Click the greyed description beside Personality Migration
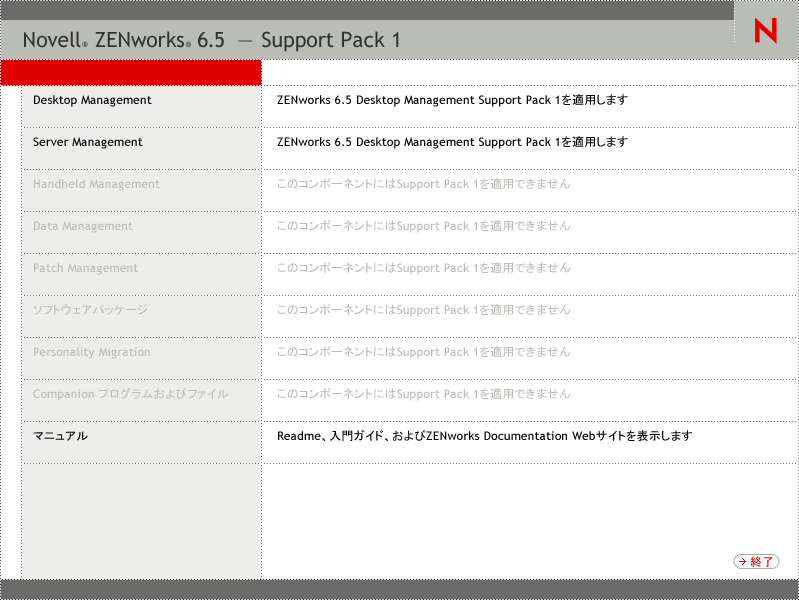This screenshot has width=799, height=600. tap(423, 352)
